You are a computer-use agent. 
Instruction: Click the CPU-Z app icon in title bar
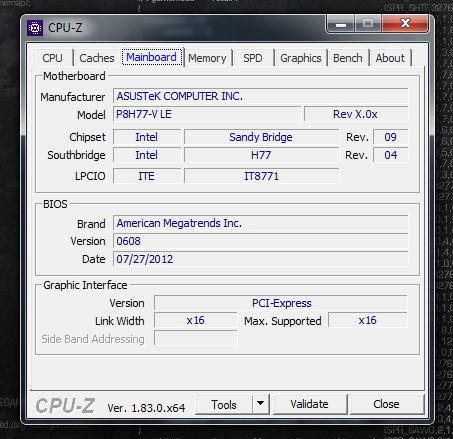point(35,28)
